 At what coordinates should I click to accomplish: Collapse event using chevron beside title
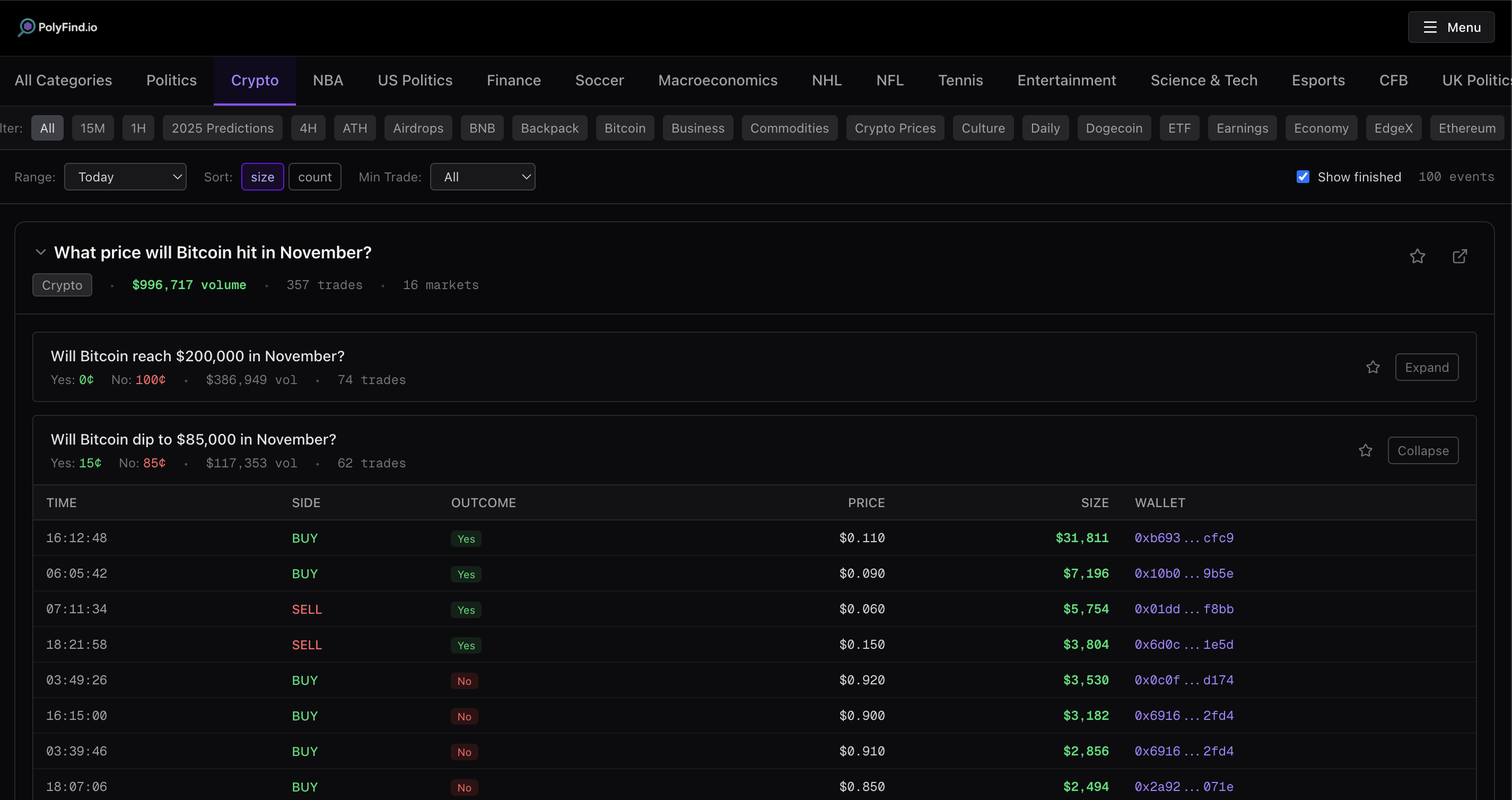click(x=40, y=253)
